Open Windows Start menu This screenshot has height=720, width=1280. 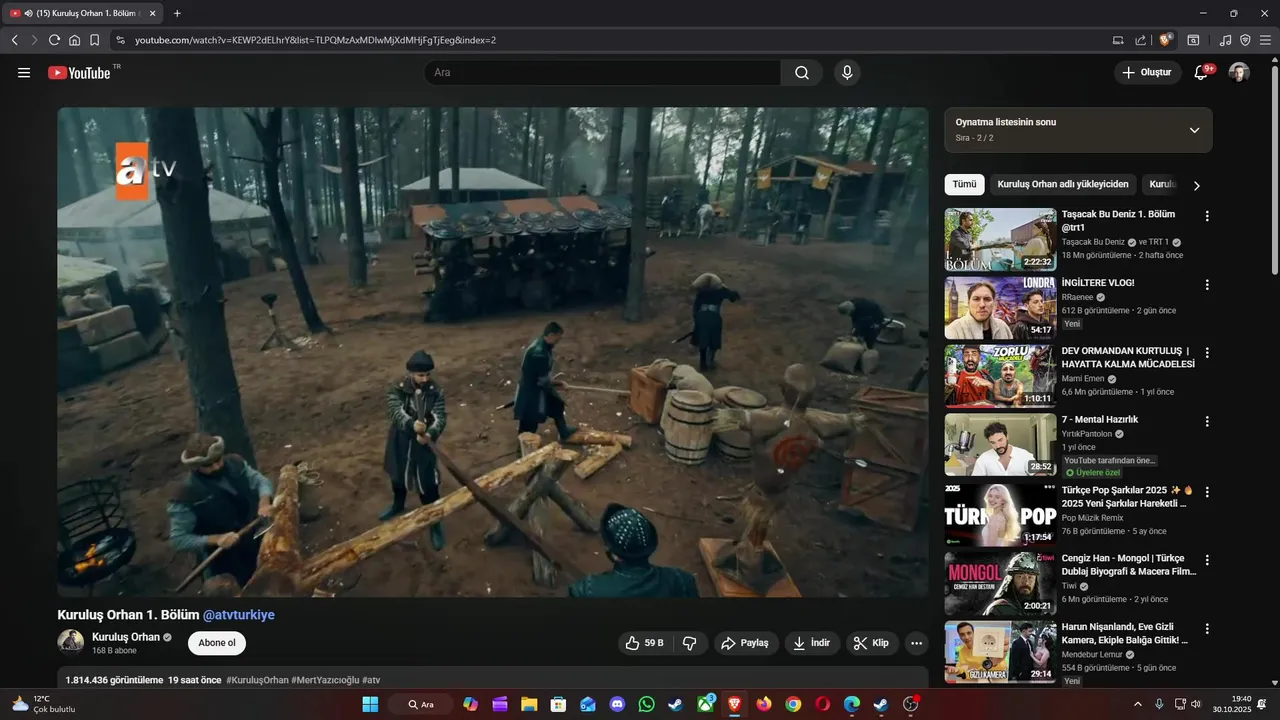[x=370, y=704]
